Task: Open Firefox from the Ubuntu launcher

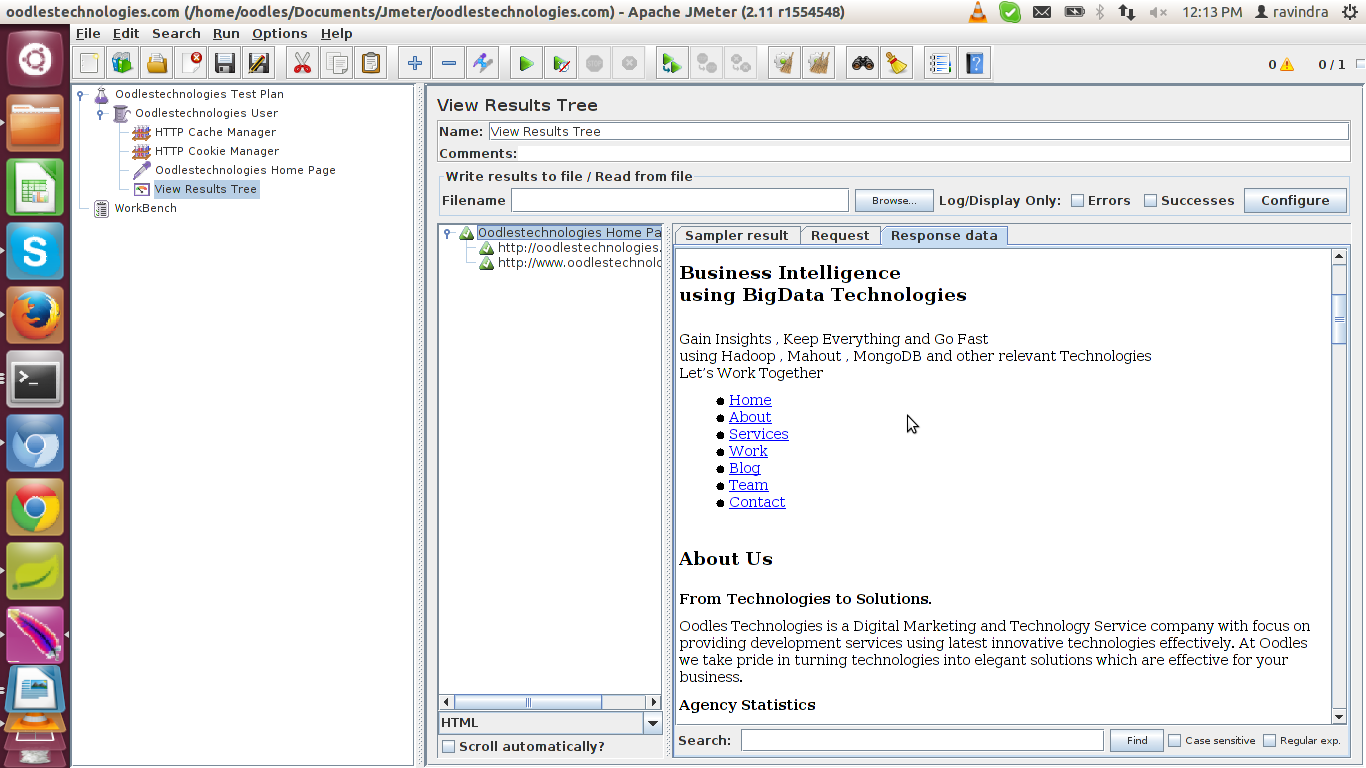Action: tap(35, 315)
